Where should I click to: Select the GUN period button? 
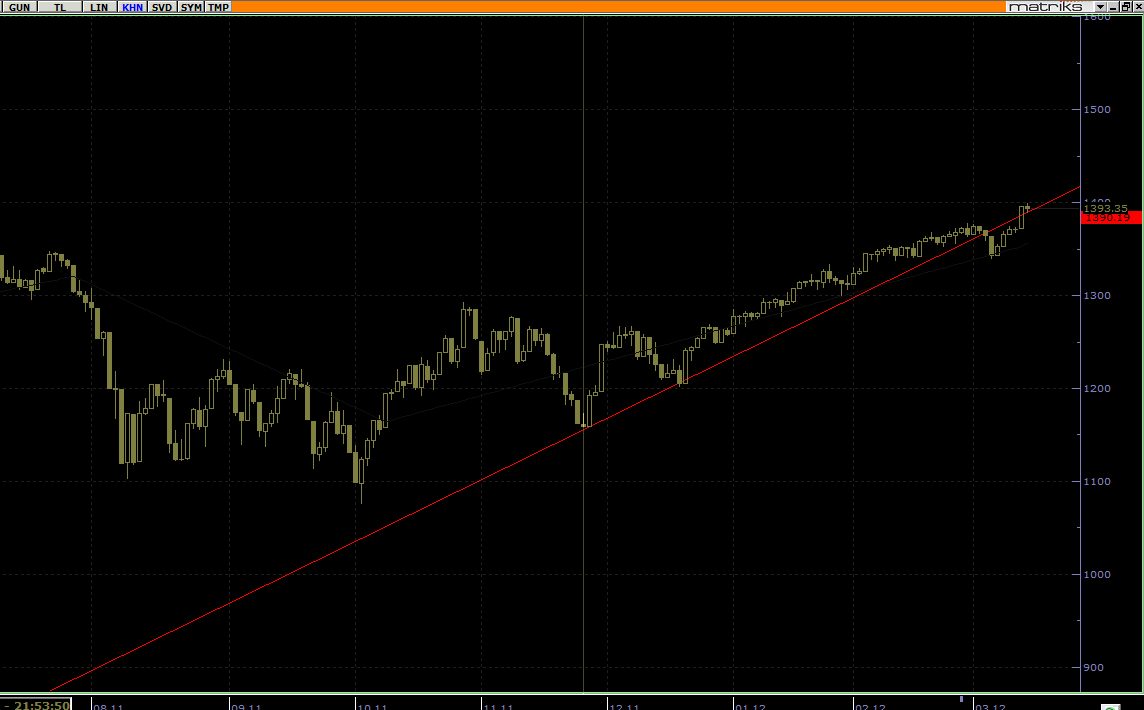19,7
